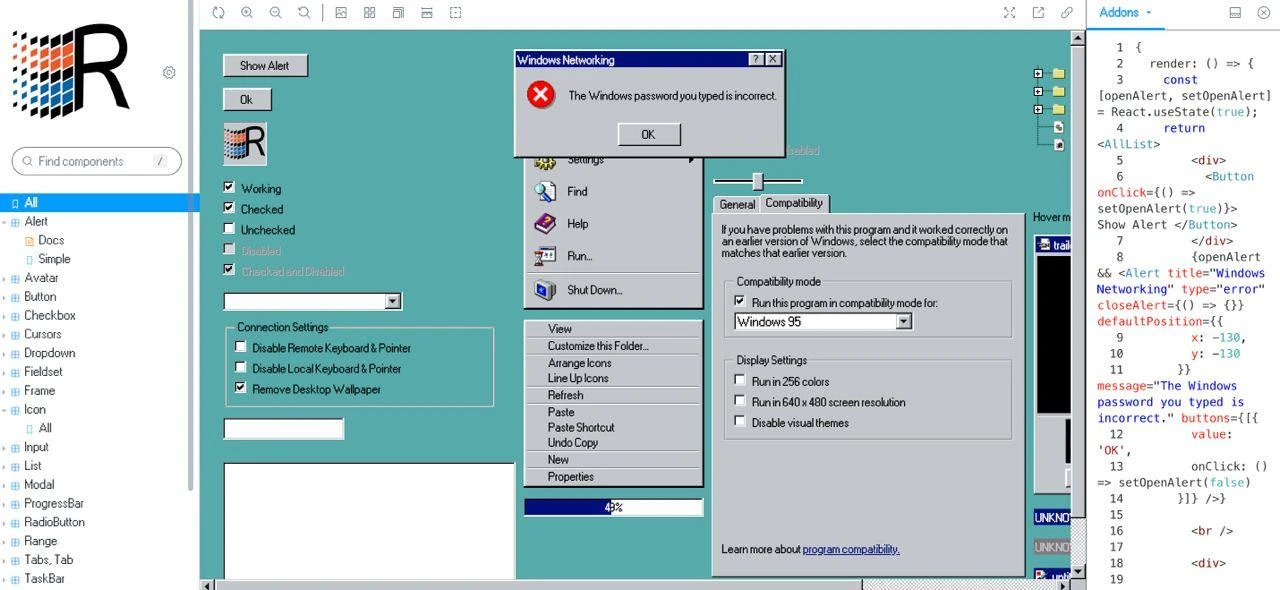1280x590 pixels.
Task: Dismiss the alert with its OK button
Action: pyautogui.click(x=648, y=134)
